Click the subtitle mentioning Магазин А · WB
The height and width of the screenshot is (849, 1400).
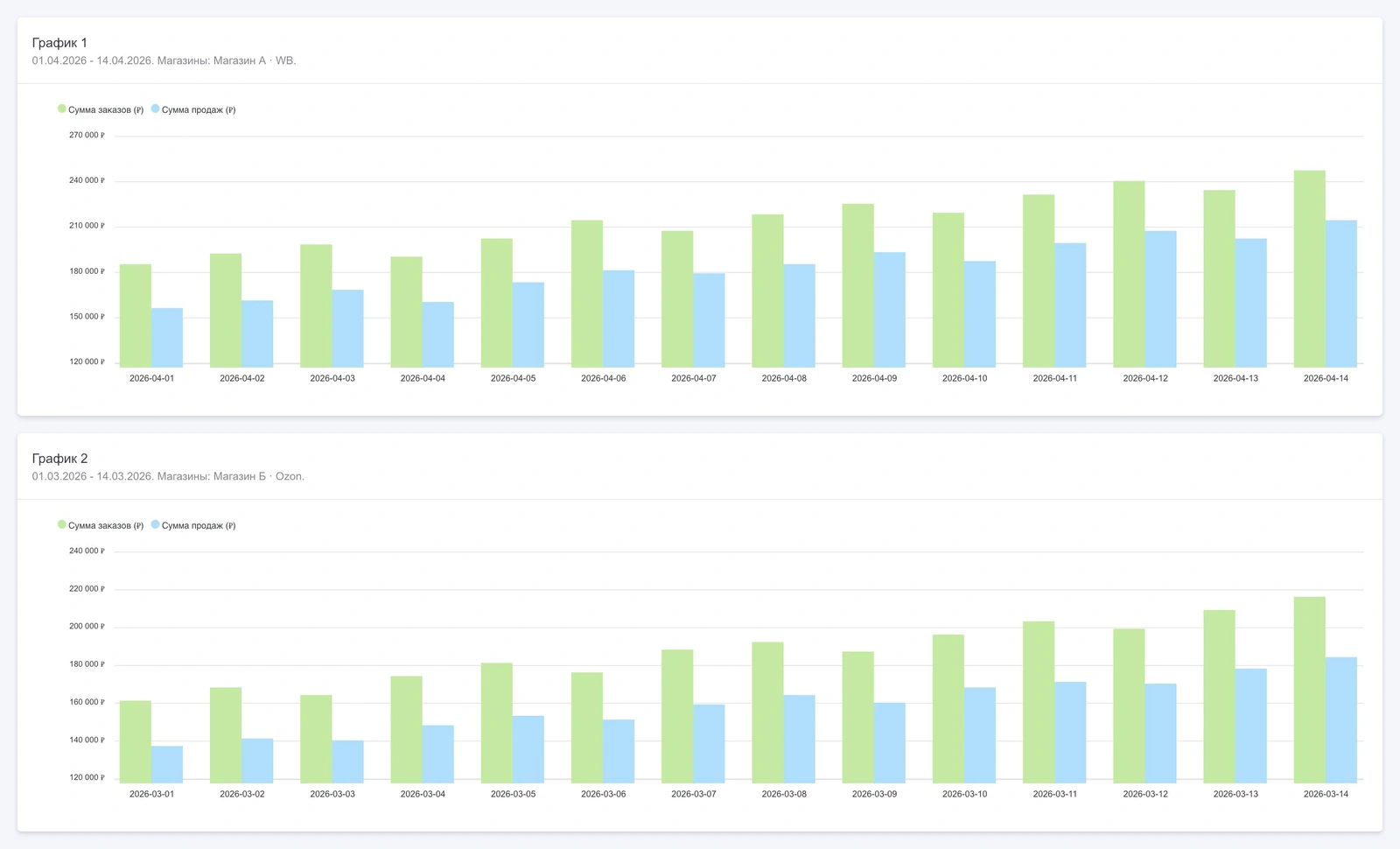[164, 60]
